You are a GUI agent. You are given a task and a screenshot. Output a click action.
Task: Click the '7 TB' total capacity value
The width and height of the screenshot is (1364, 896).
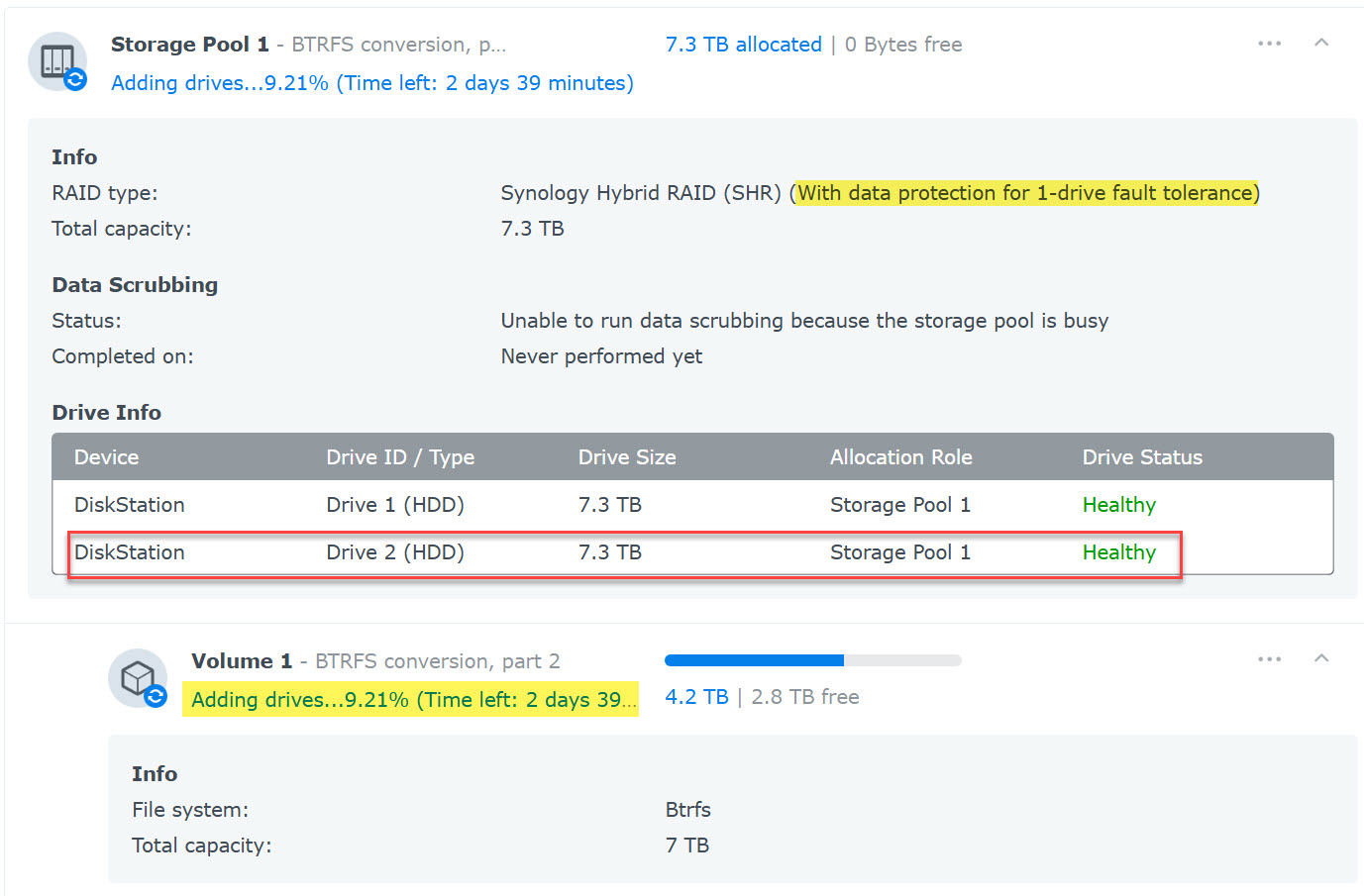[687, 846]
